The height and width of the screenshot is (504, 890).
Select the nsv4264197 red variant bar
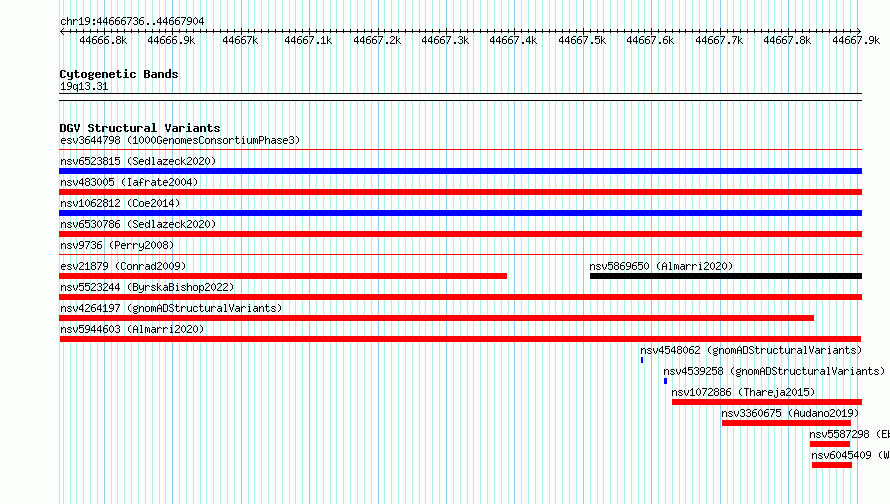[x=436, y=318]
